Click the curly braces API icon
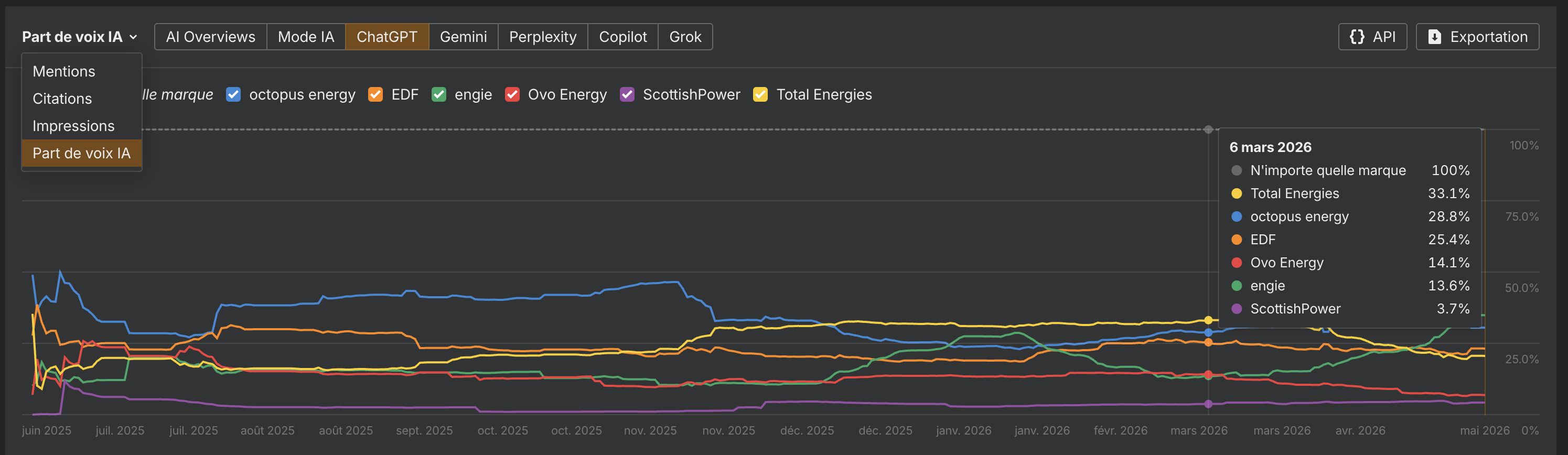This screenshot has height=455, width=1568. 1357,37
